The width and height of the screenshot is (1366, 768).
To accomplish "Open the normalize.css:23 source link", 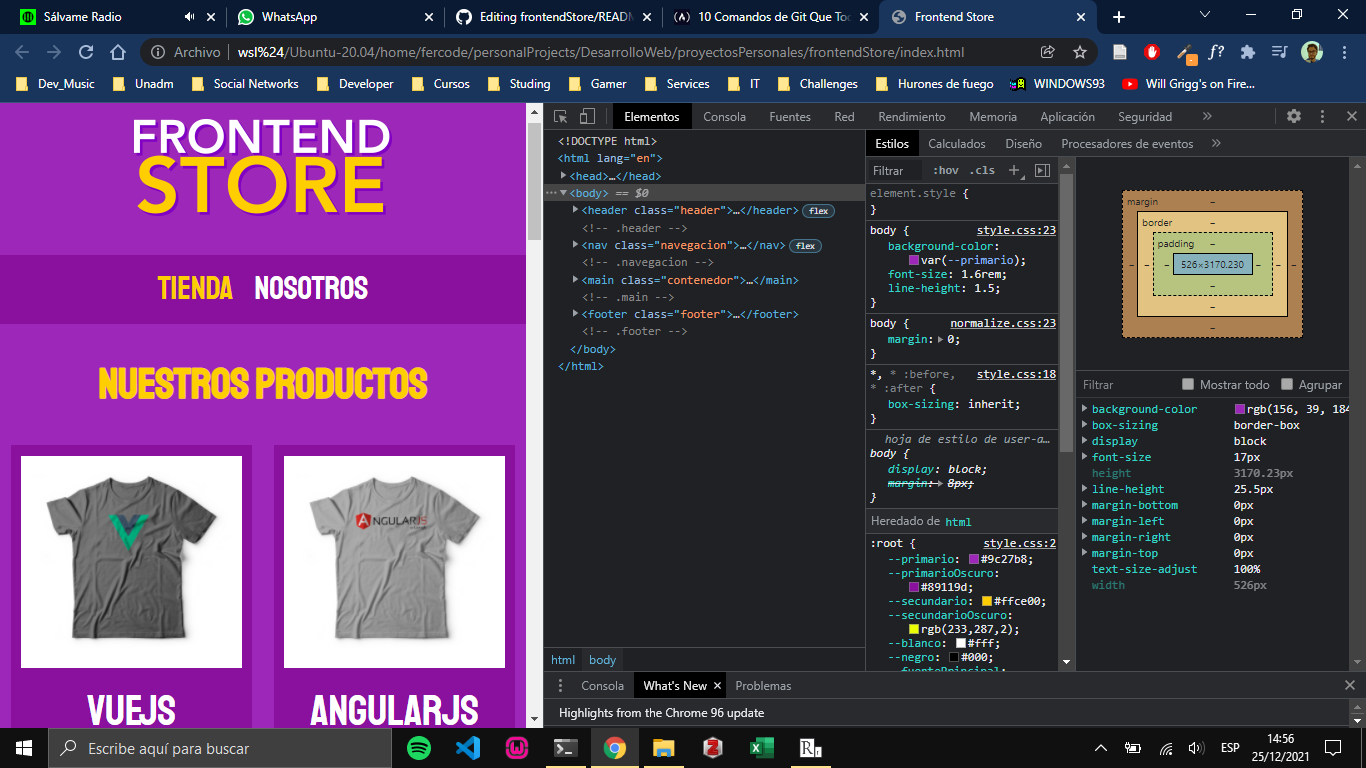I will 1003,324.
